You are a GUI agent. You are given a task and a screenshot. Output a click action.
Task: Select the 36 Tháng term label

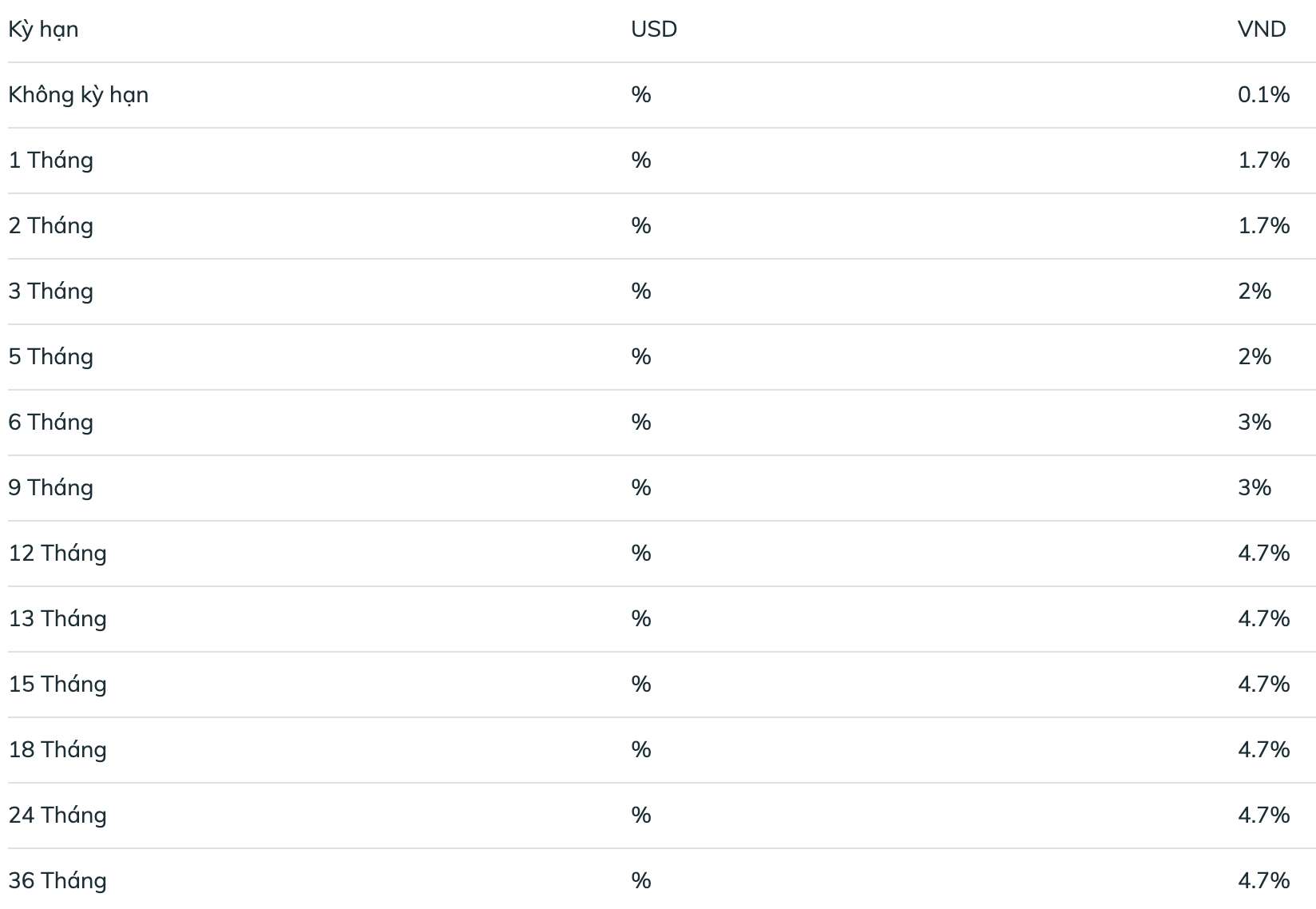click(57, 881)
